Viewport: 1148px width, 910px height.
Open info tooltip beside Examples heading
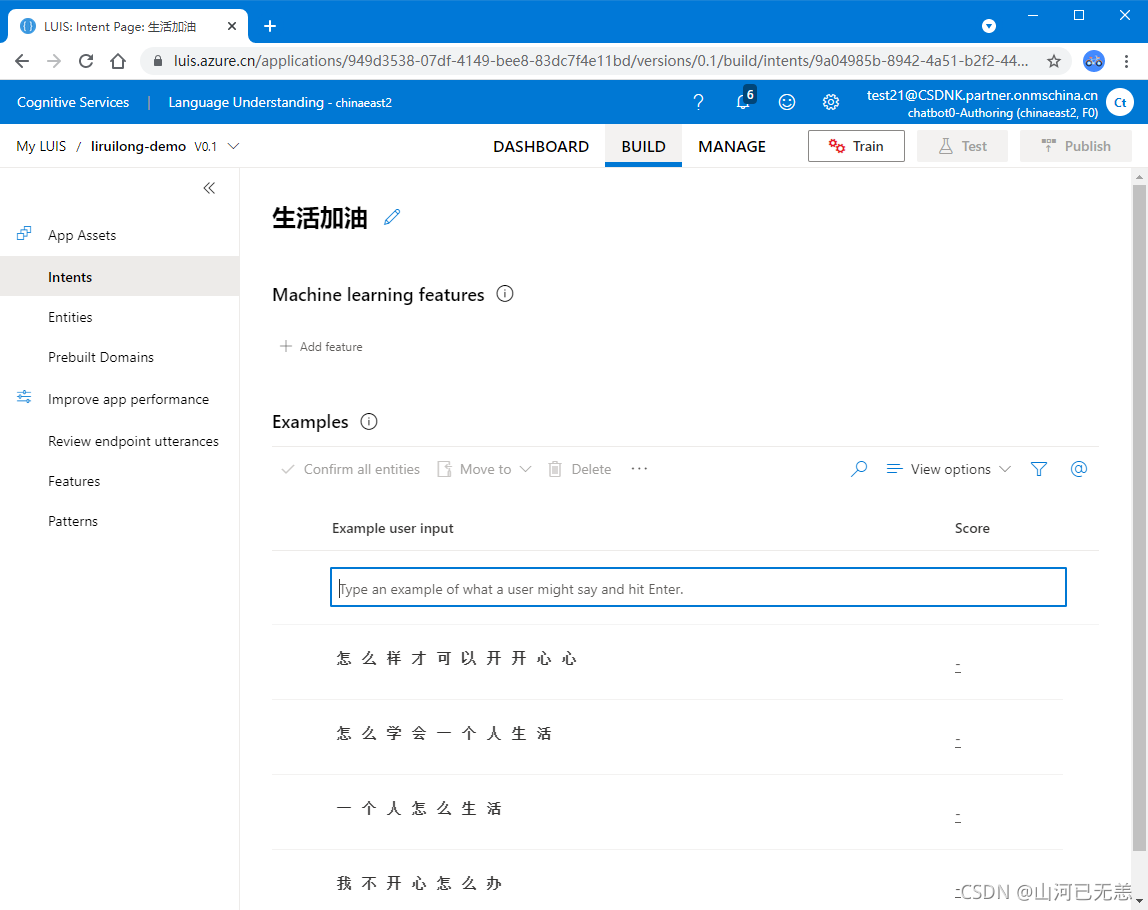(x=369, y=422)
